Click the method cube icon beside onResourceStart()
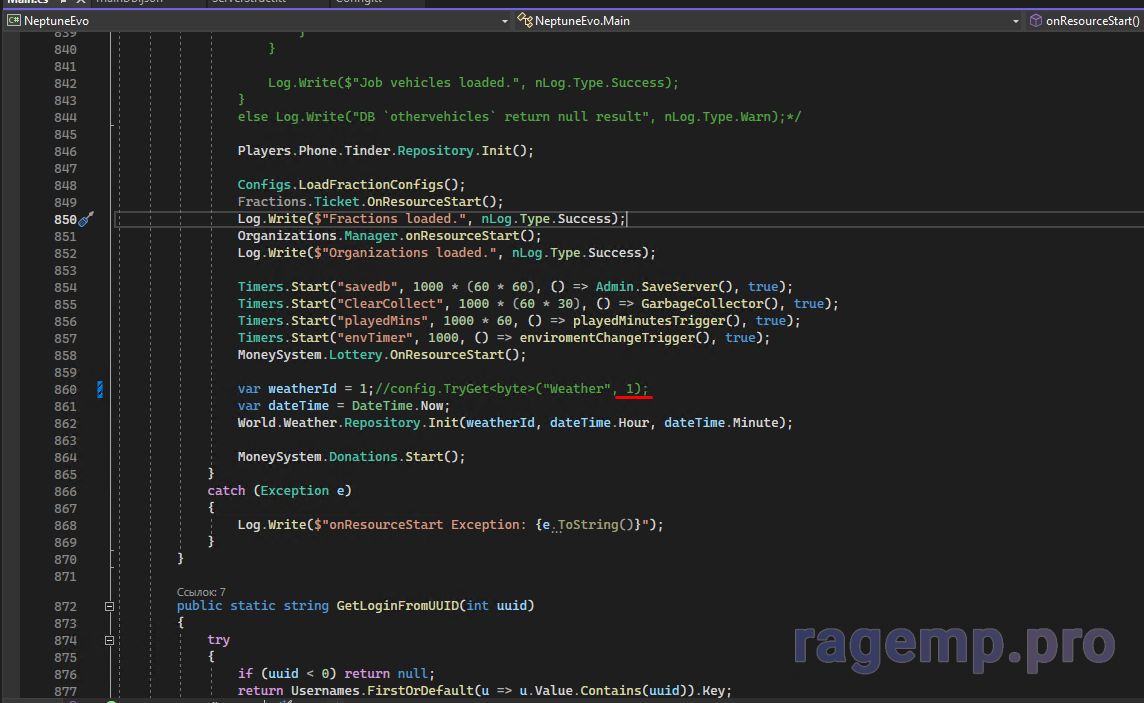The image size is (1144, 703). click(1035, 20)
